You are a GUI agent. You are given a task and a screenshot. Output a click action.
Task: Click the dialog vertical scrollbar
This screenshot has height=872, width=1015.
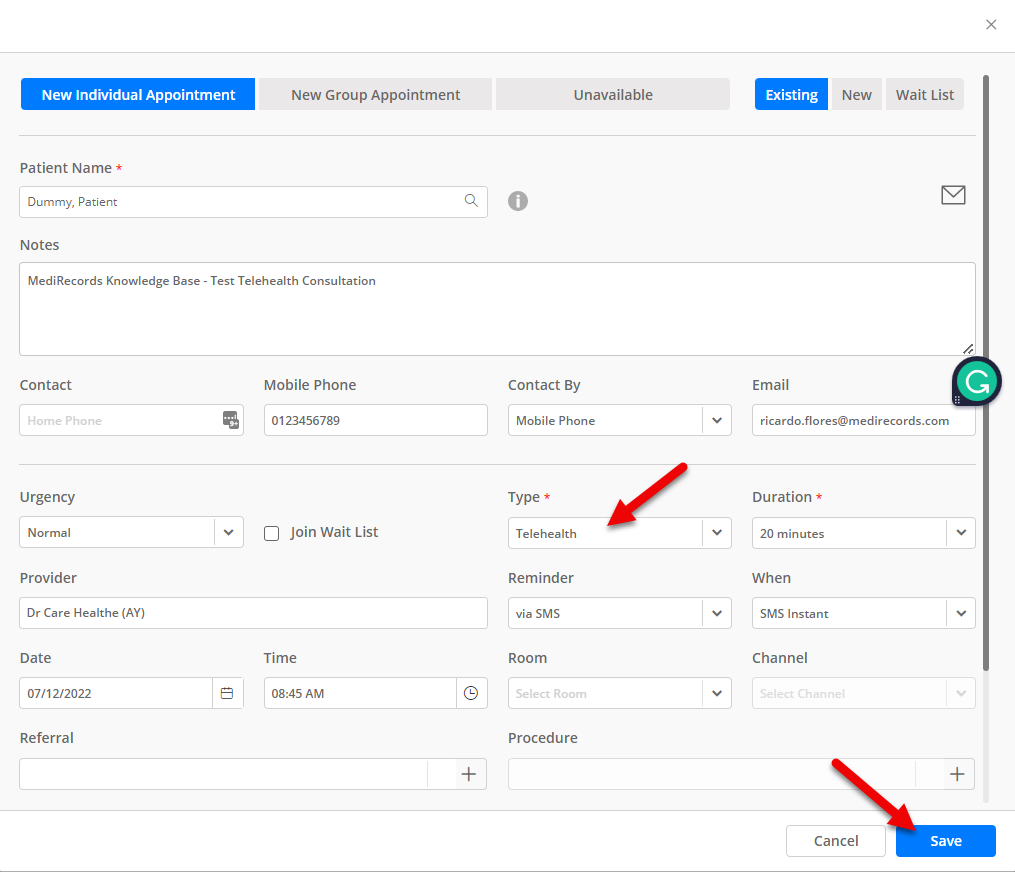[x=986, y=373]
